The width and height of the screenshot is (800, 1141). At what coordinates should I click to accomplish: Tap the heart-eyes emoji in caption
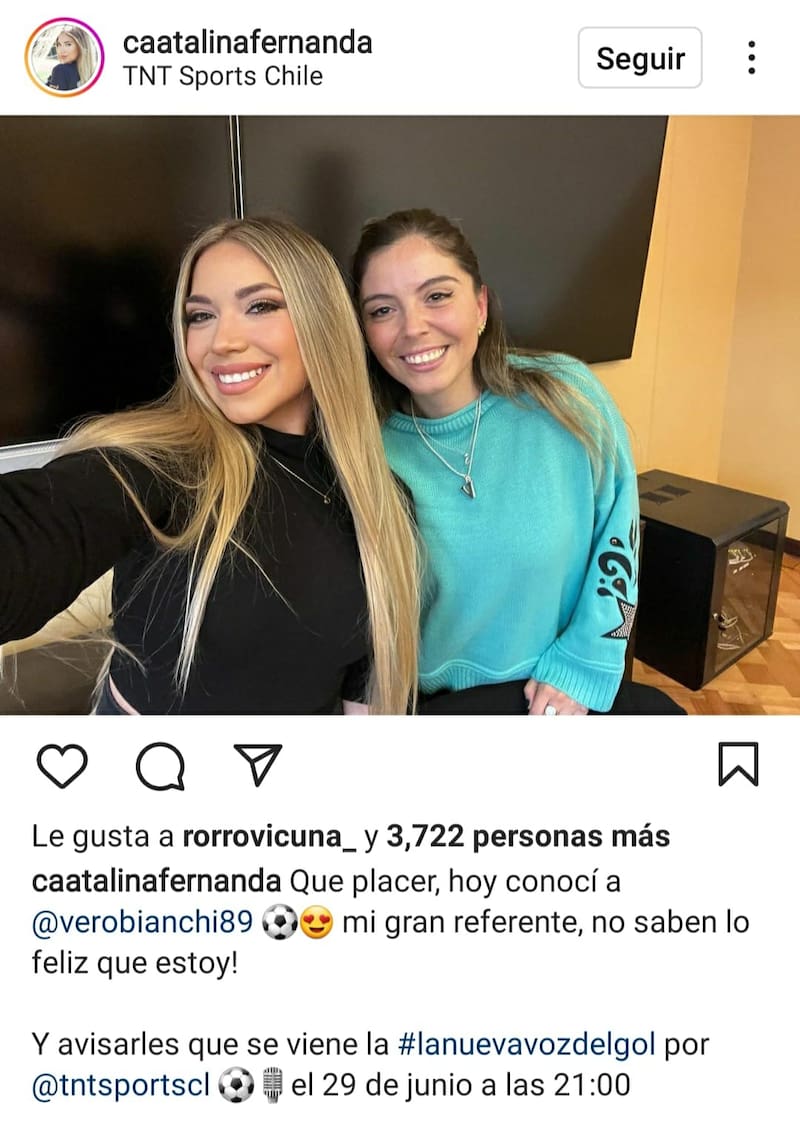317,923
